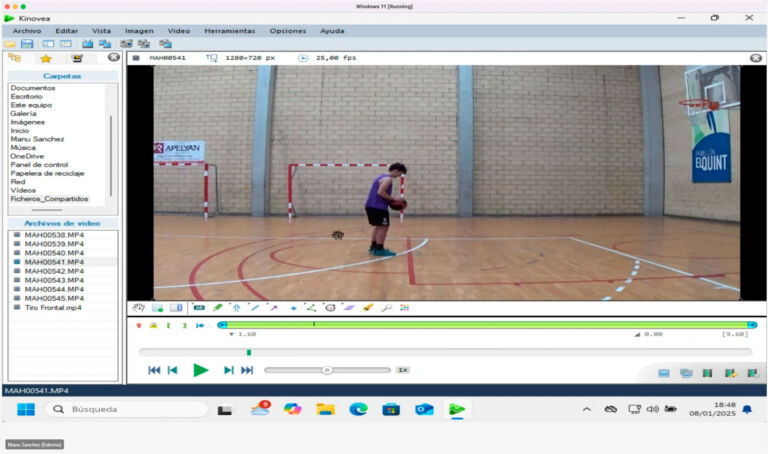Select the green pencil drawing tool
Screen dimensions: 768x454
click(217, 308)
